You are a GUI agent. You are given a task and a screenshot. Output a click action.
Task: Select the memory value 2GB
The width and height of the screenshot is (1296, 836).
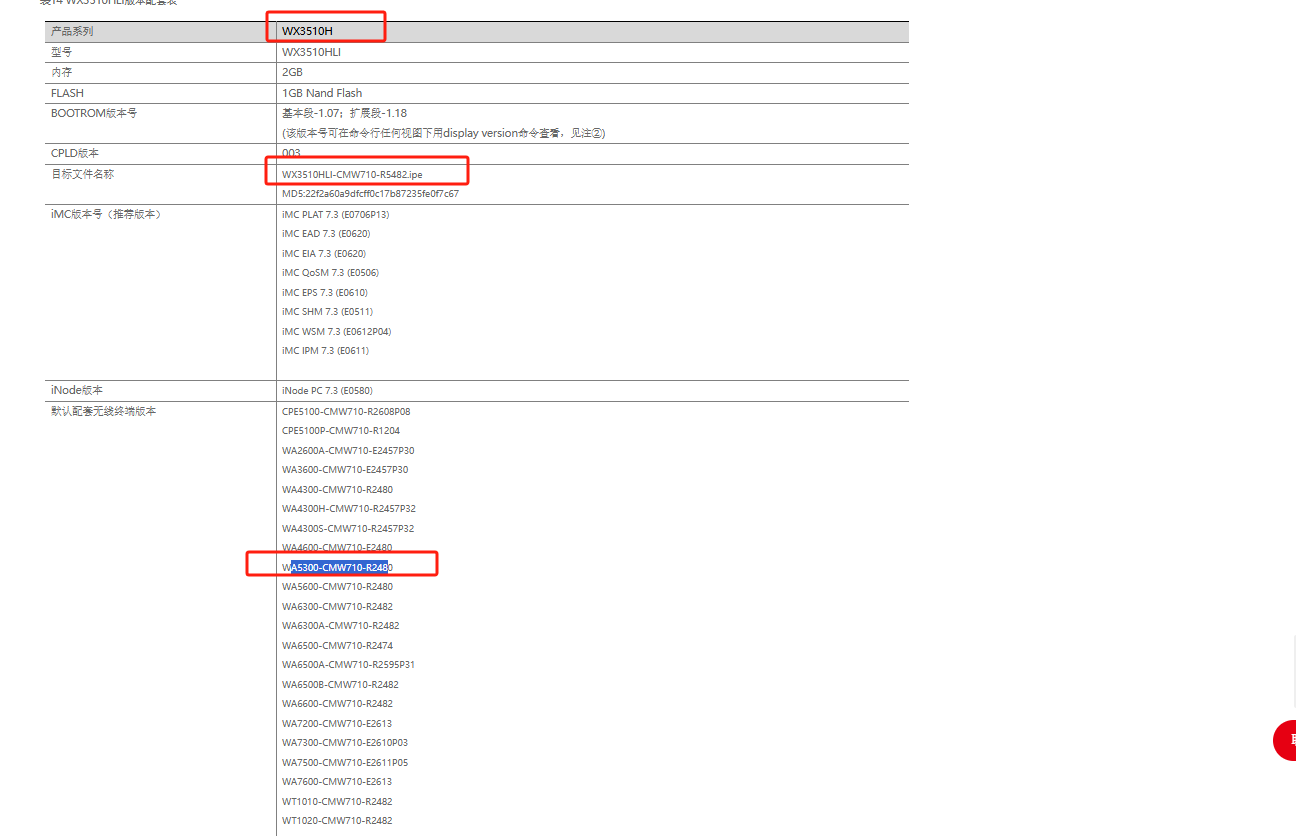point(292,73)
